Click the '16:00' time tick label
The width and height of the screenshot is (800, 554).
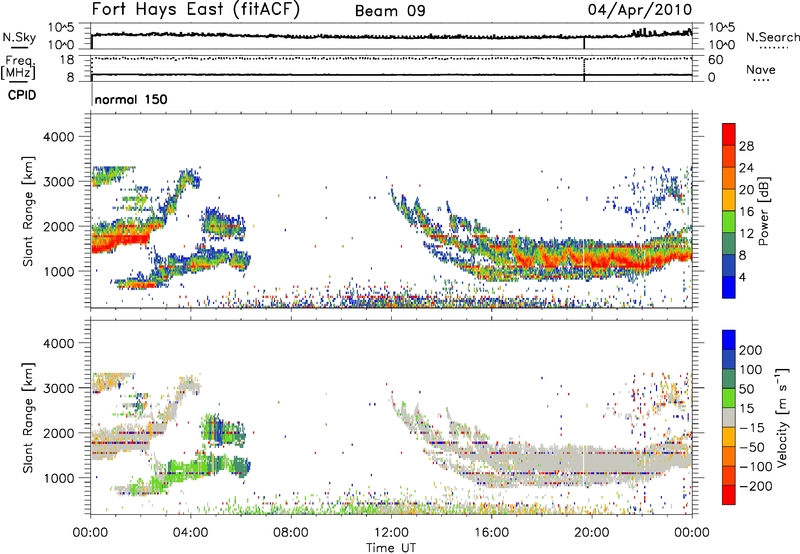click(x=491, y=533)
